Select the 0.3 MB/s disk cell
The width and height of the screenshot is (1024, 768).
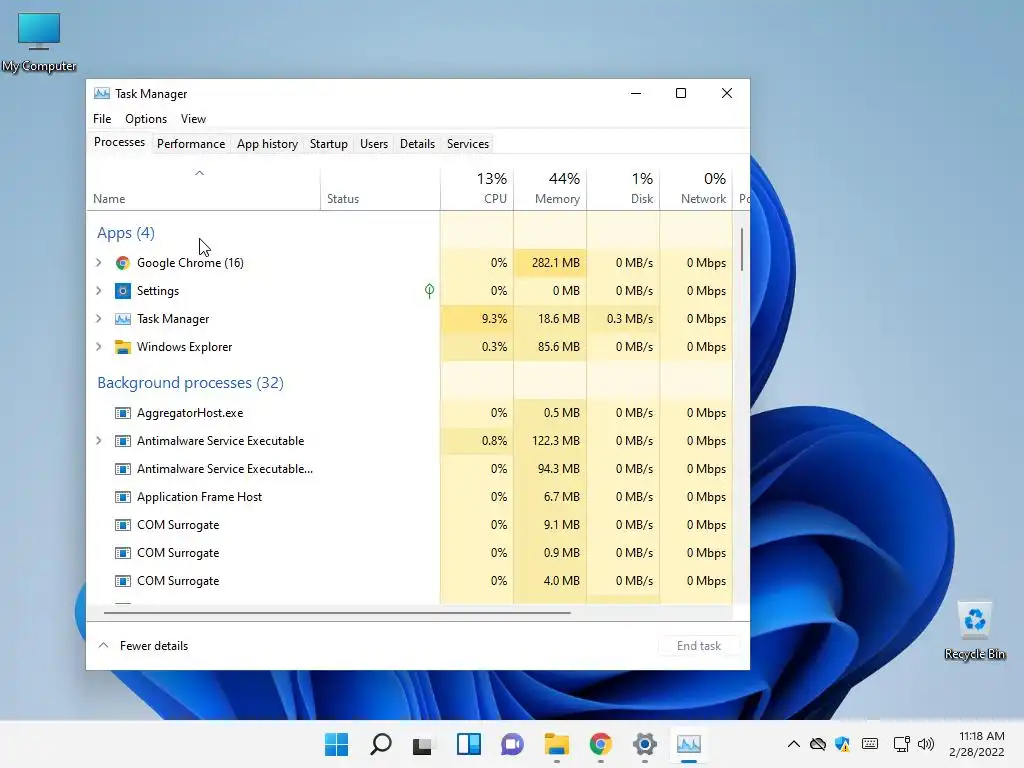(623, 319)
